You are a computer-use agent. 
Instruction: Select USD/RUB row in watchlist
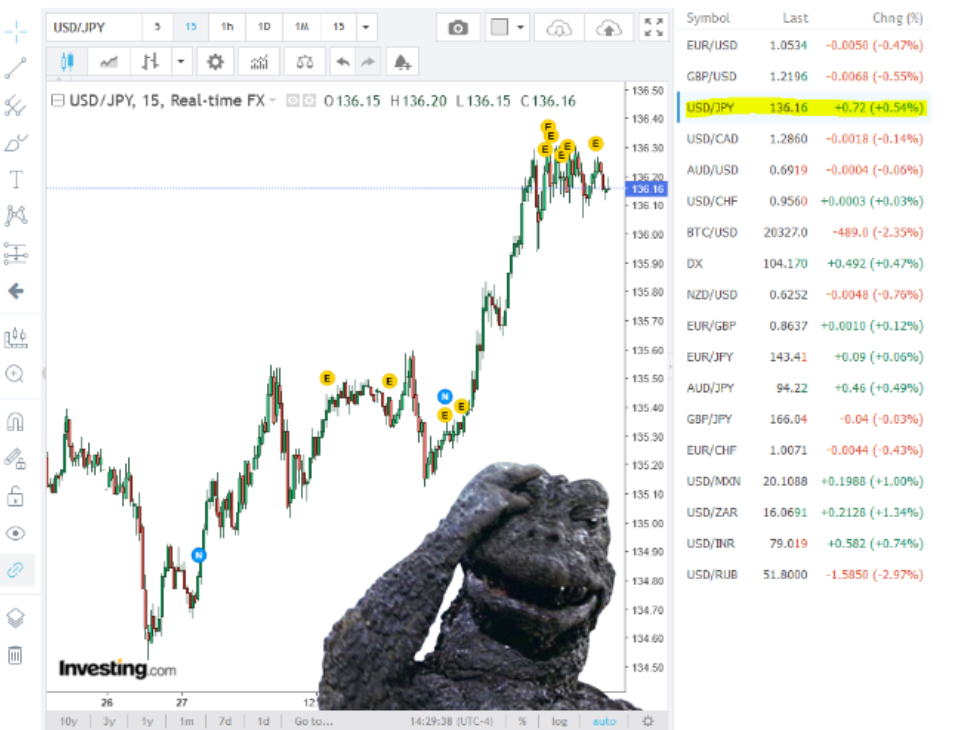click(804, 575)
